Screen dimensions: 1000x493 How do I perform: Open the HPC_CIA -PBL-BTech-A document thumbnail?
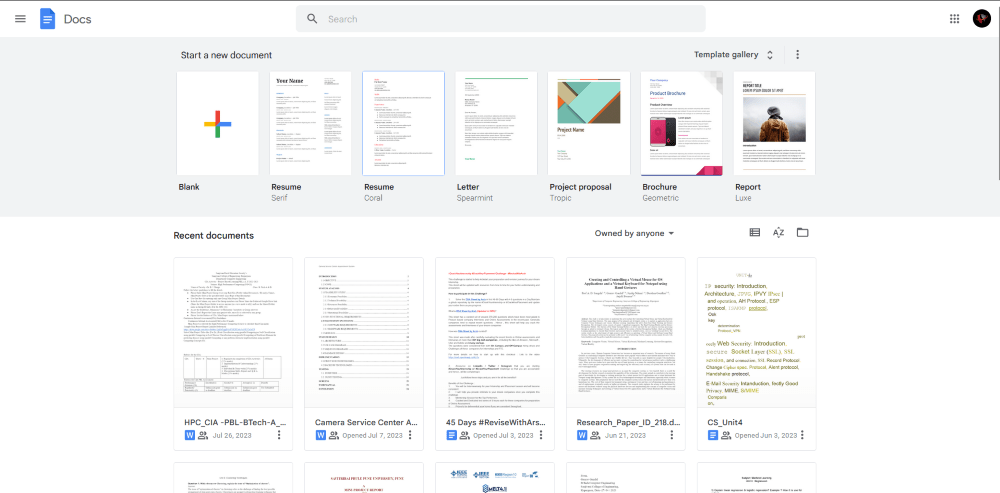point(233,332)
